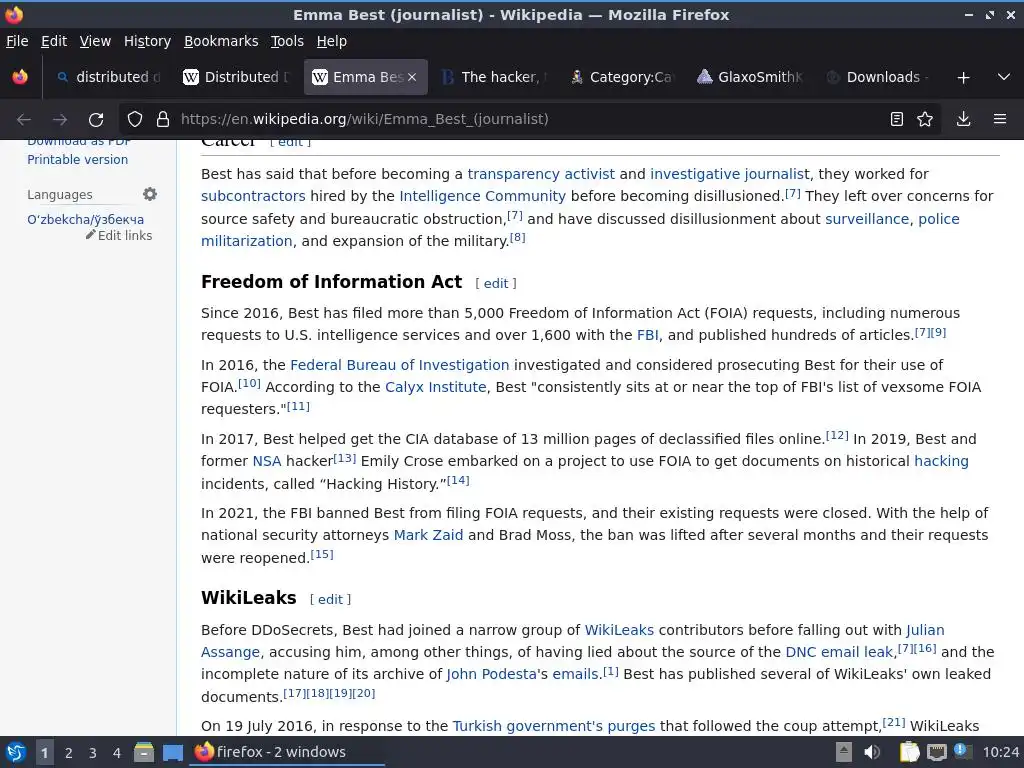The height and width of the screenshot is (768, 1024).
Task: Open Firefox hamburger application menu
Action: (x=1000, y=119)
